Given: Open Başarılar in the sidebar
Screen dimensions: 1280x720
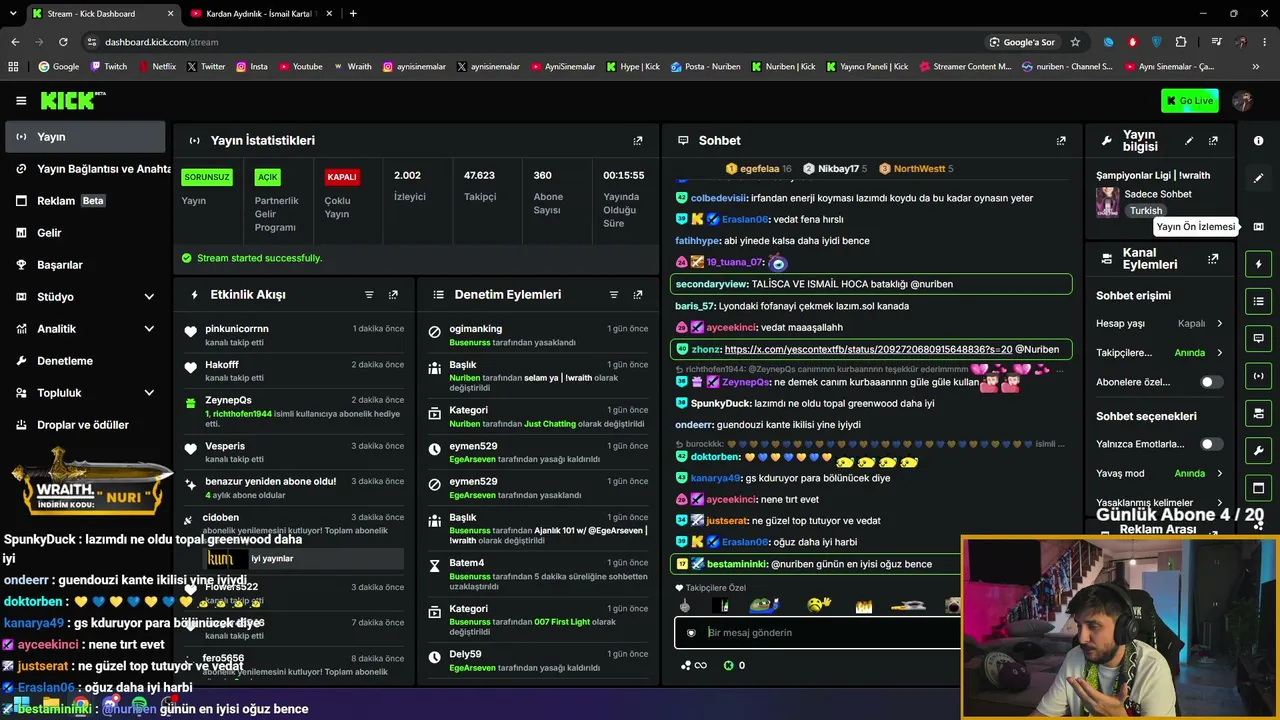Looking at the screenshot, I should click(x=85, y=265).
